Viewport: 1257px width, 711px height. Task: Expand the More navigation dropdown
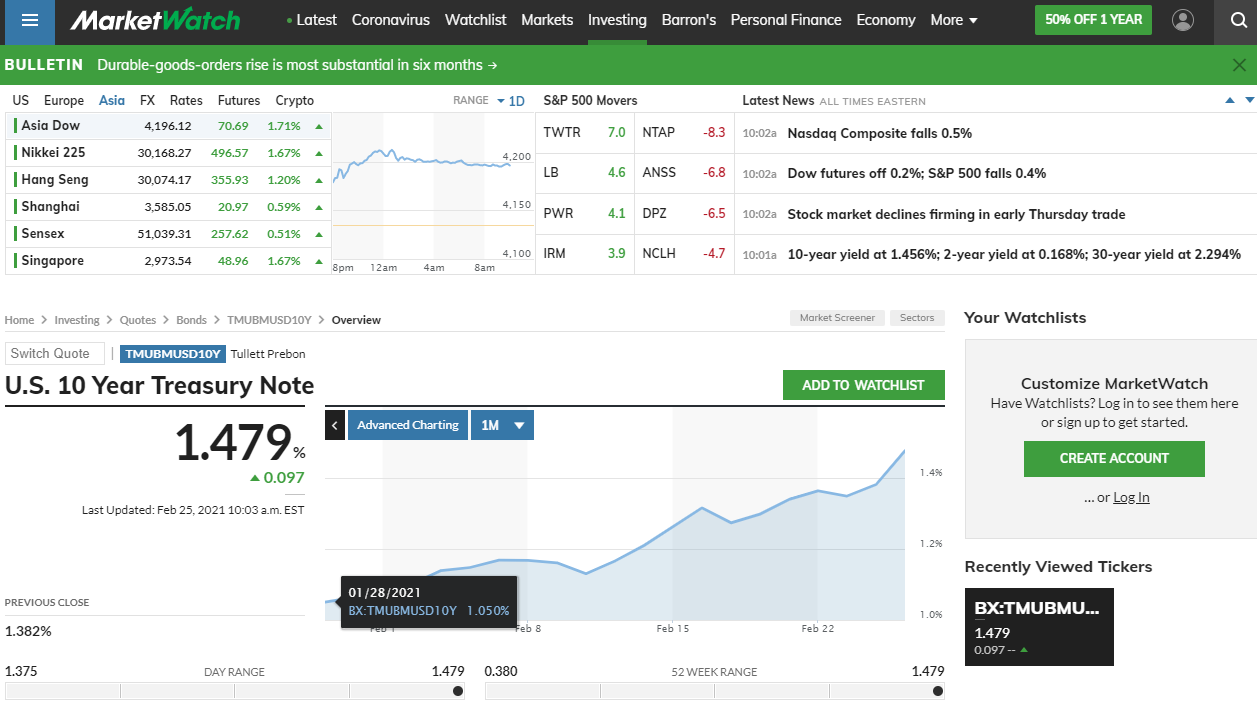(953, 20)
